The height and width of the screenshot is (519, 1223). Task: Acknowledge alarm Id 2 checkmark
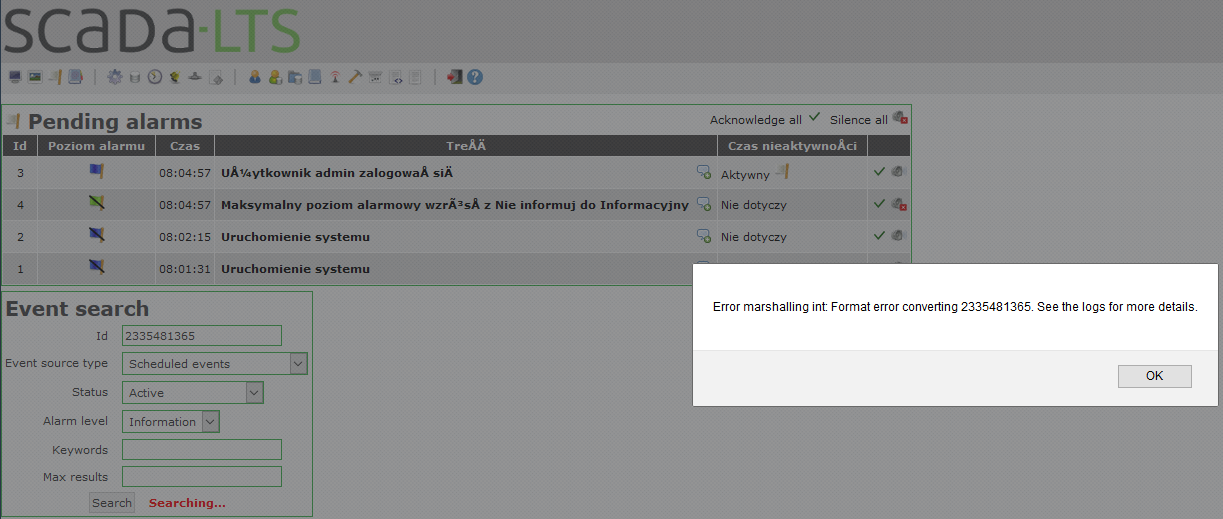tap(879, 236)
